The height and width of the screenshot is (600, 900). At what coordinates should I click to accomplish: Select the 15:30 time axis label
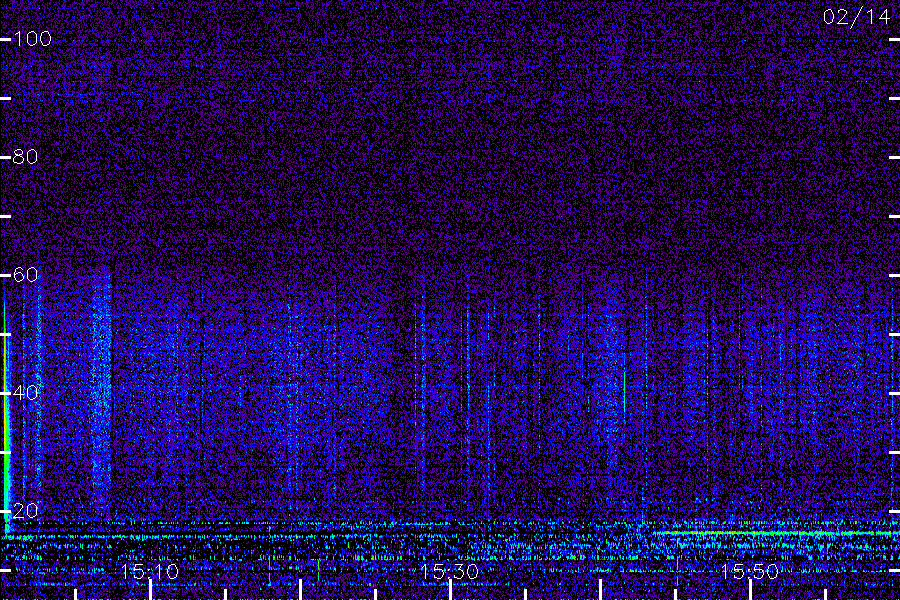click(x=450, y=572)
